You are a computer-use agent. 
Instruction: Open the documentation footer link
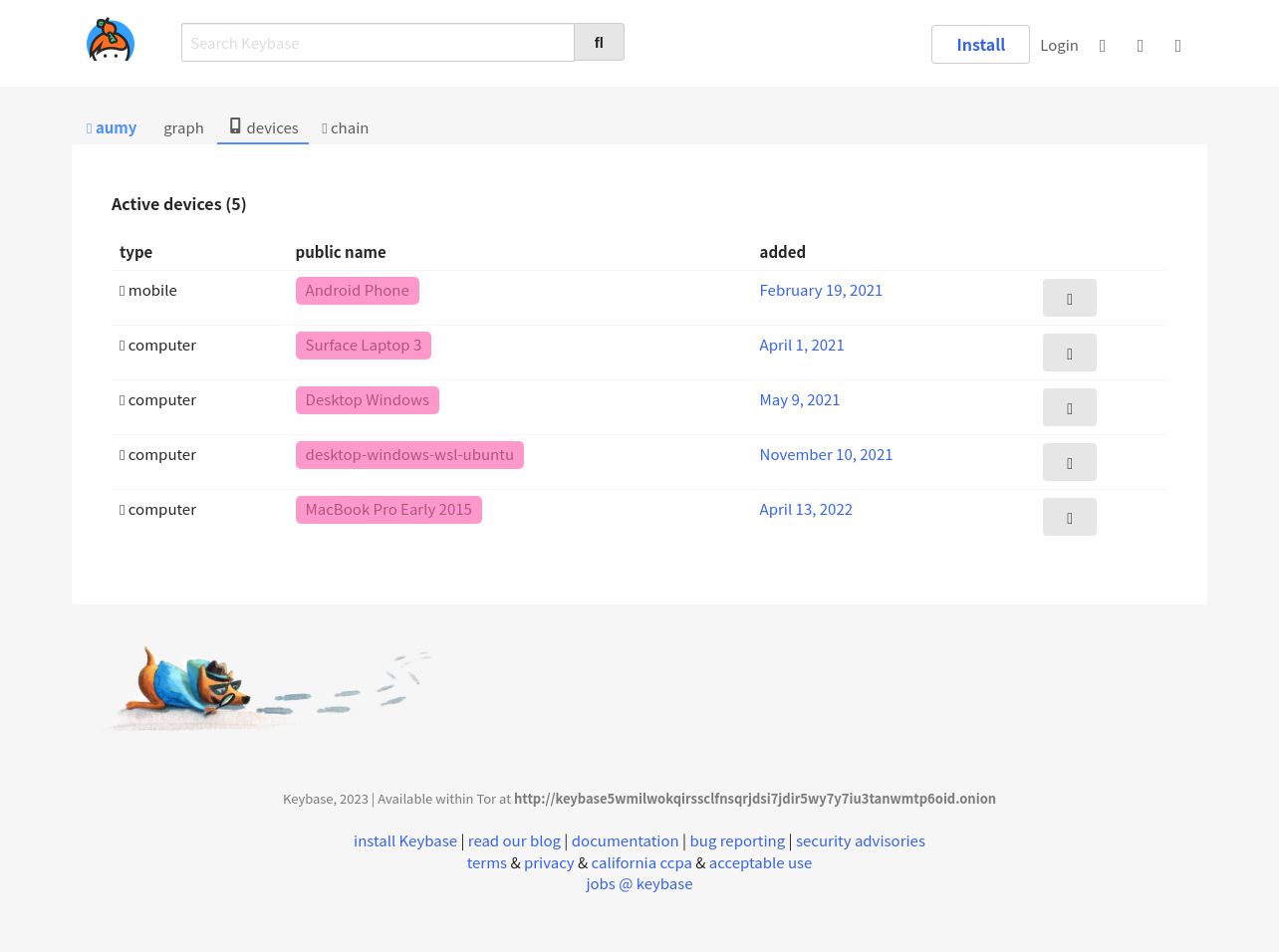tap(625, 840)
